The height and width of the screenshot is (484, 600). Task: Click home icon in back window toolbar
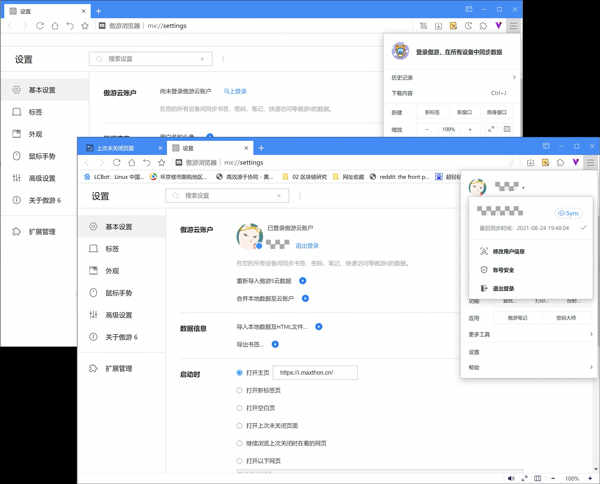tap(55, 26)
